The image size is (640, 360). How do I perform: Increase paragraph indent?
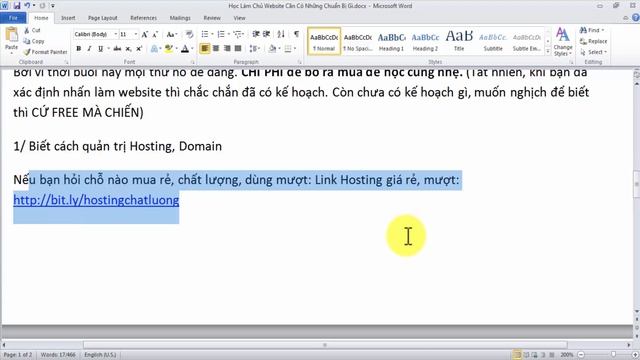(267, 34)
